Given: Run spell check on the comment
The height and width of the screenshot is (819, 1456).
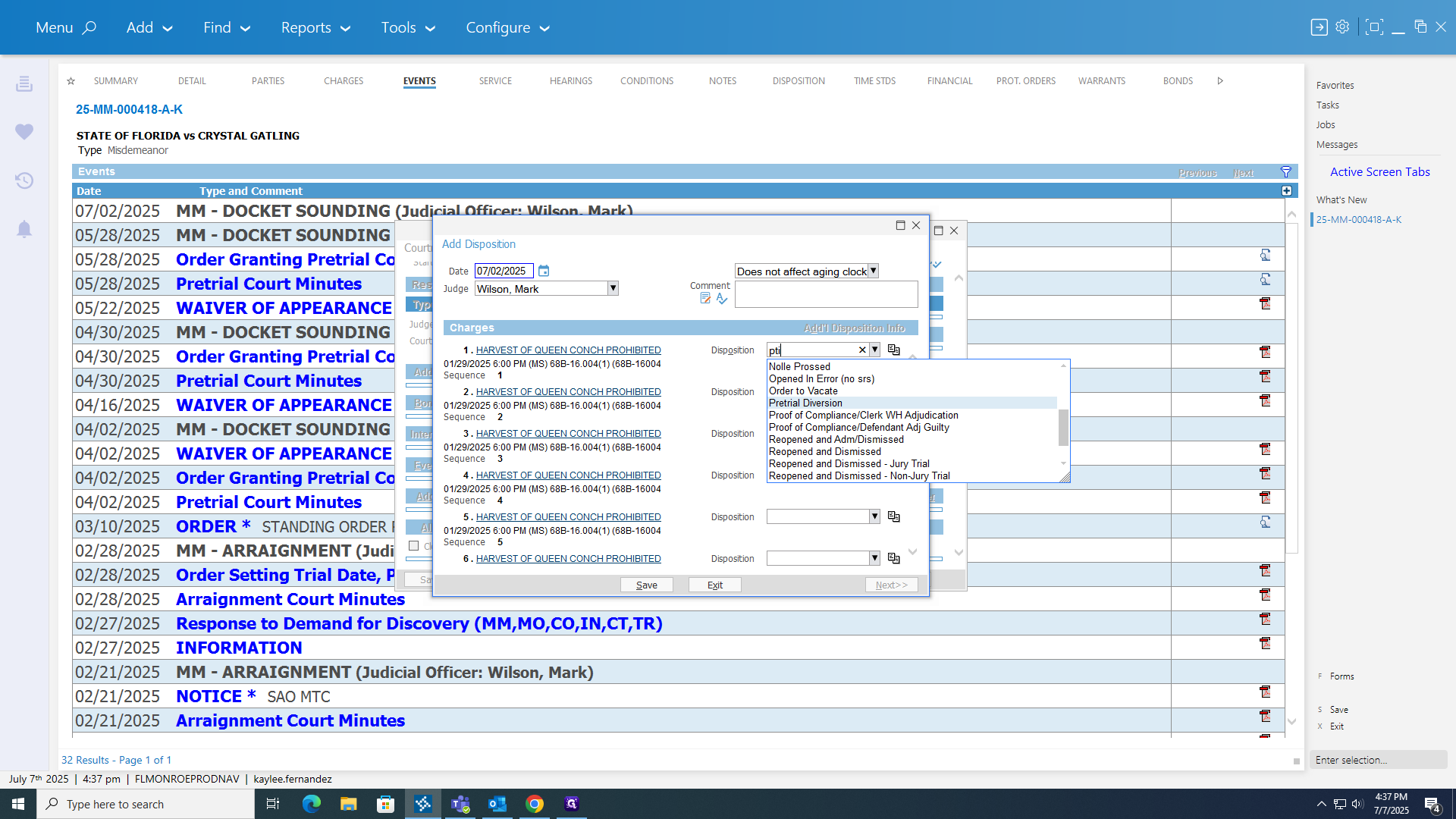Looking at the screenshot, I should (x=722, y=299).
